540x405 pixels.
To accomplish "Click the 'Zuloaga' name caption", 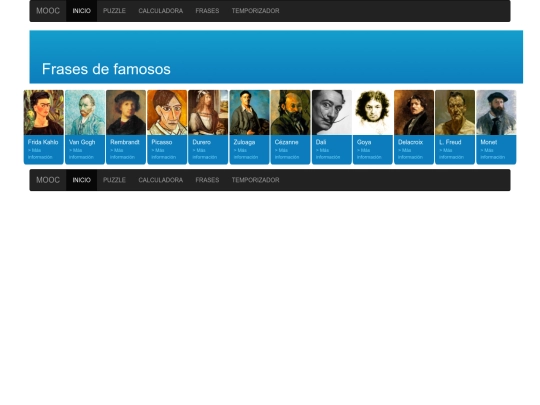I will [x=244, y=142].
